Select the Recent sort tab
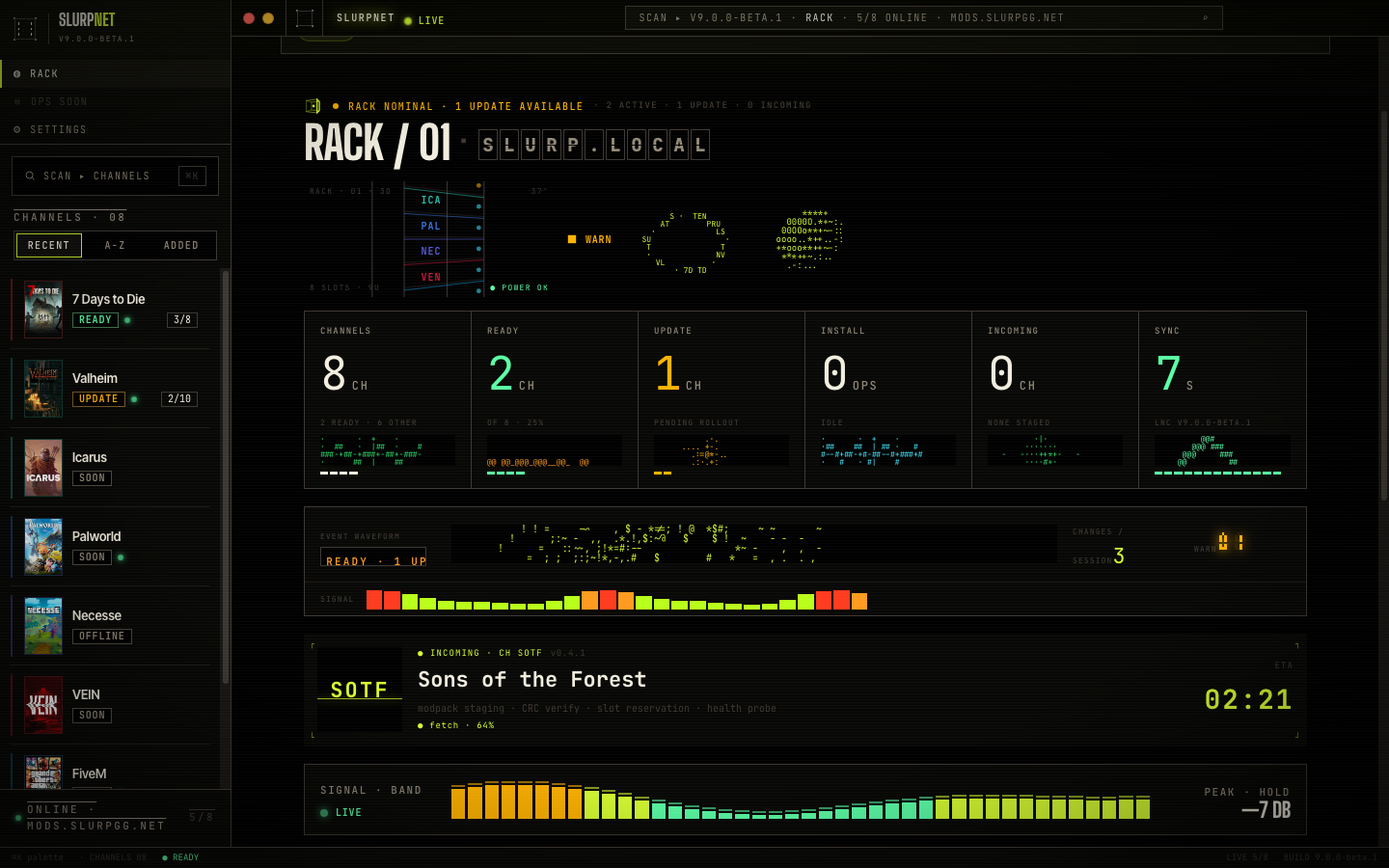Viewport: 1389px width, 868px height. [x=48, y=245]
